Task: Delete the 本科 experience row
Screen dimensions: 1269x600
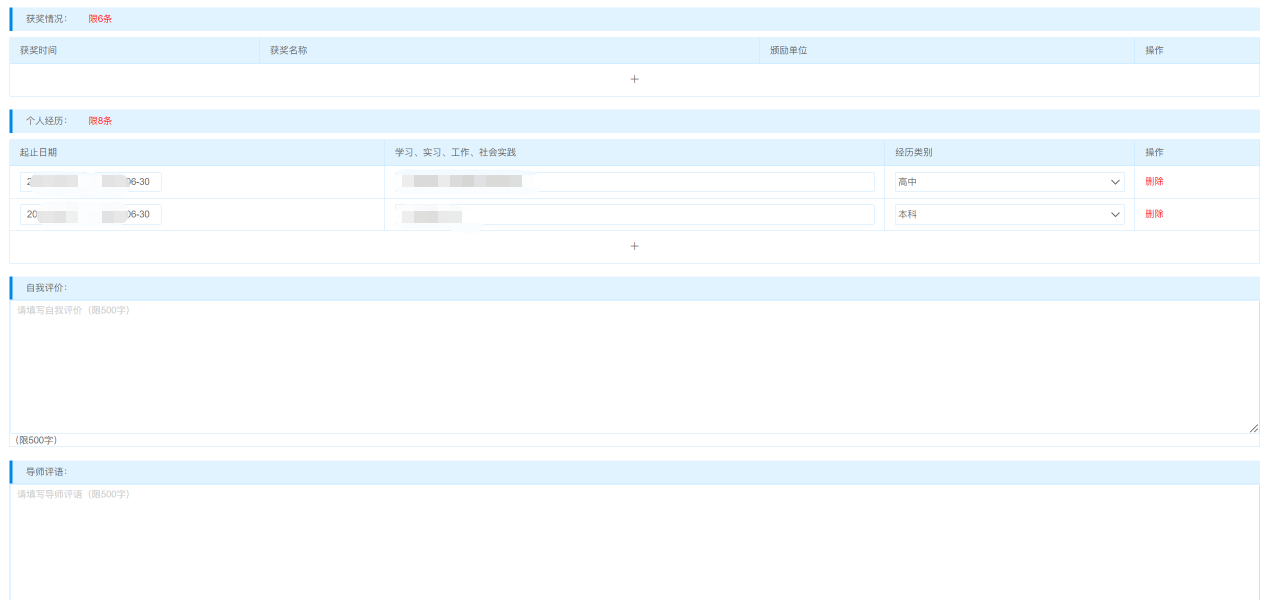Action: [x=1154, y=214]
